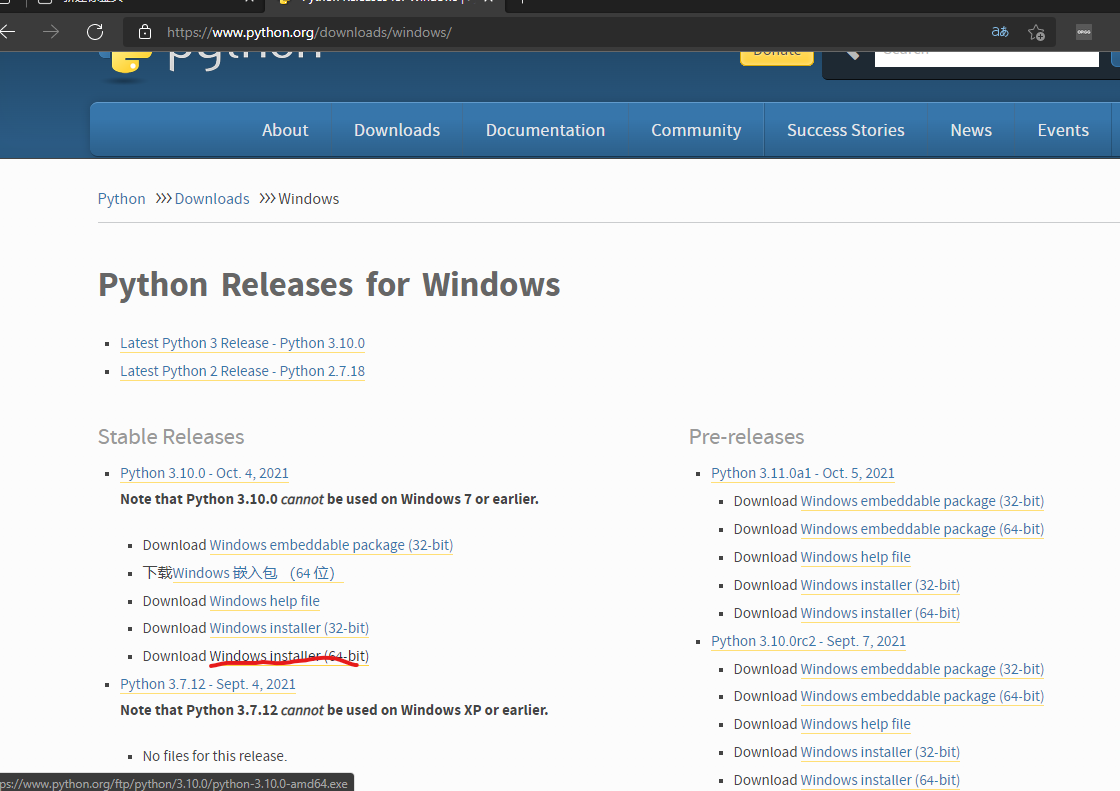Open Python 3.7.12 - Sept. 4, 2021 link
The height and width of the screenshot is (791, 1120).
pyautogui.click(x=208, y=684)
